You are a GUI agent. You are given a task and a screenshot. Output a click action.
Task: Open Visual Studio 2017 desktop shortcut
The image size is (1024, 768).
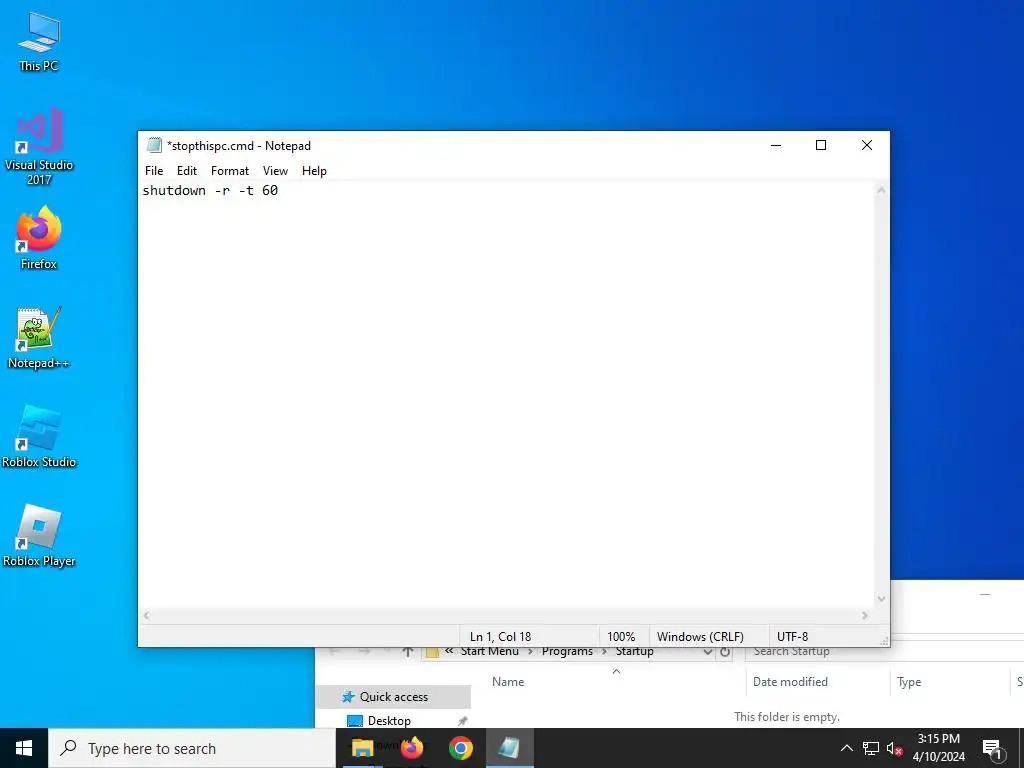pos(39,146)
